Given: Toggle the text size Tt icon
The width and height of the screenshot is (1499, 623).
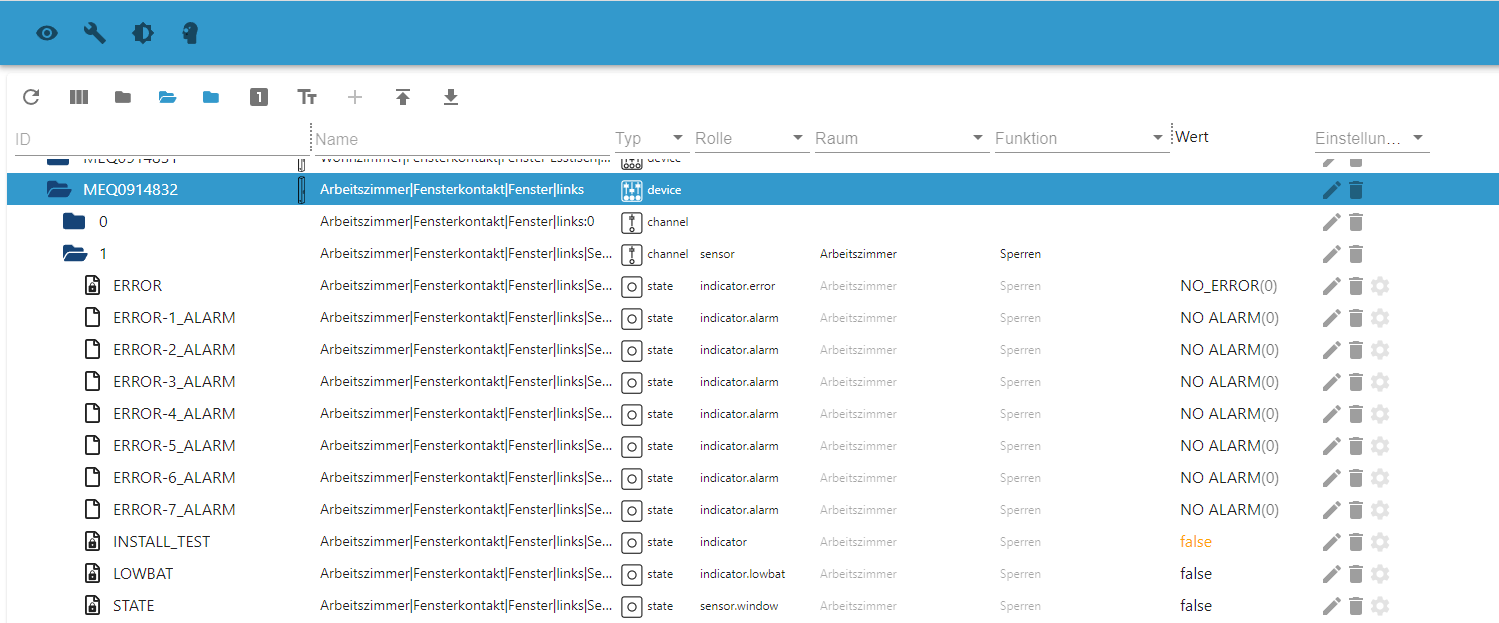Looking at the screenshot, I should click(x=307, y=97).
